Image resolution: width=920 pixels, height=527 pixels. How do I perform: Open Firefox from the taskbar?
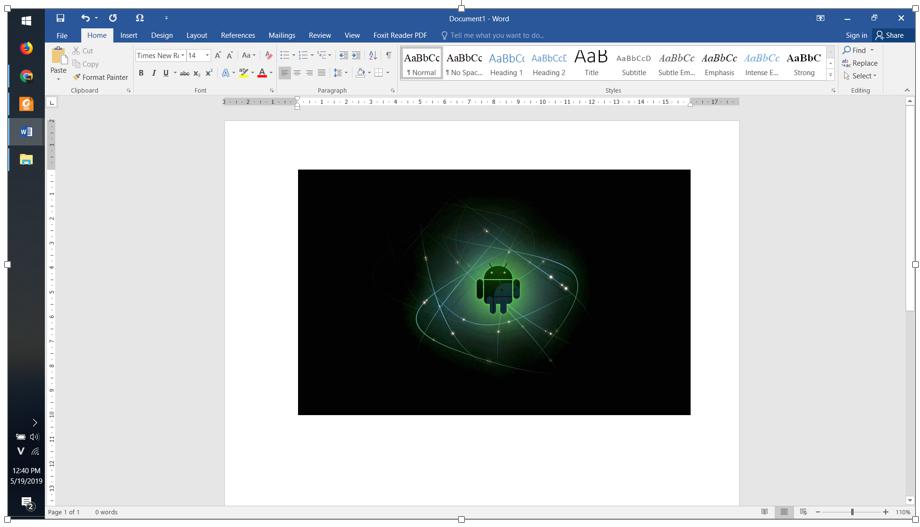click(26, 47)
